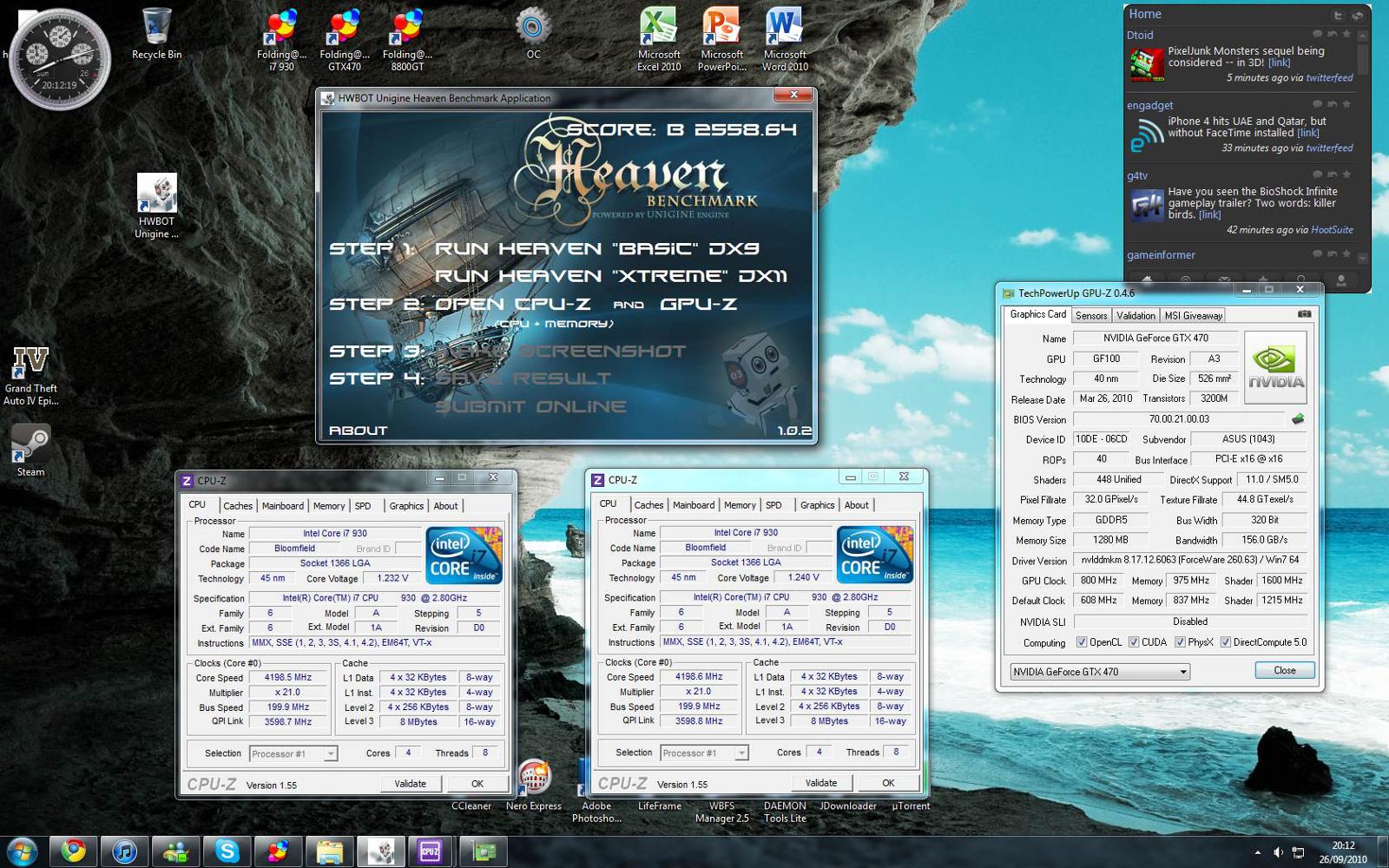Click the Close button in GPU-Z
Viewport: 1389px width, 868px height.
pyautogui.click(x=1285, y=670)
